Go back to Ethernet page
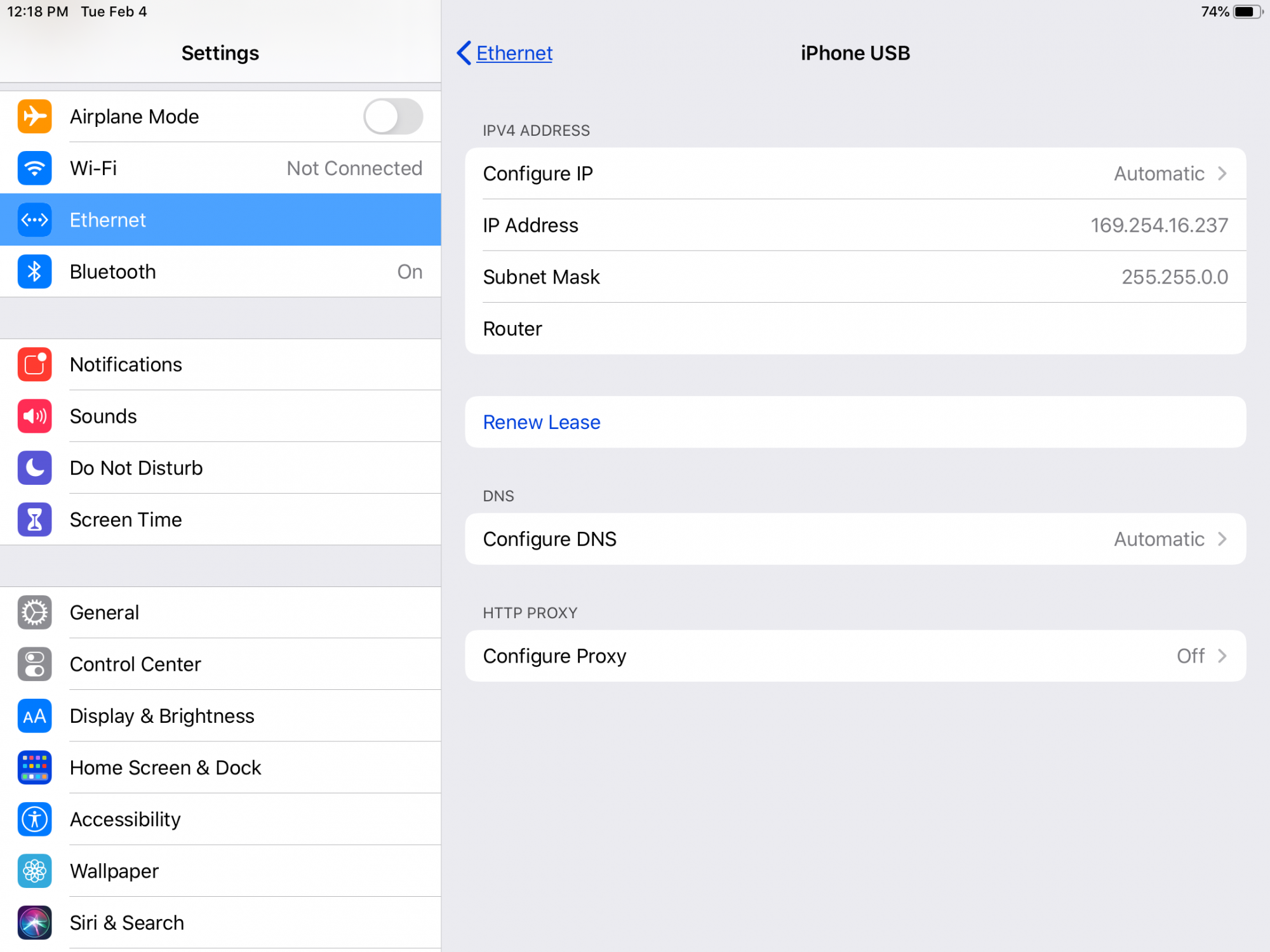The width and height of the screenshot is (1270, 952). click(505, 53)
